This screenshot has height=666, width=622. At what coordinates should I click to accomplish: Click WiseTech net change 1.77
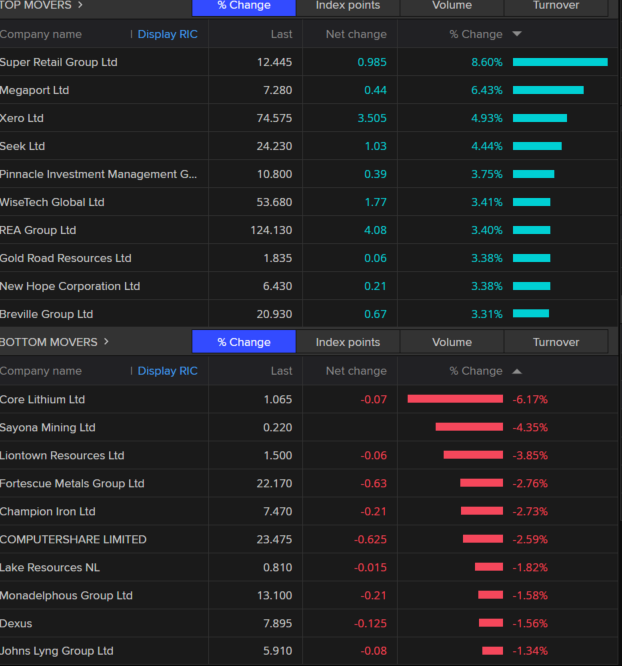(376, 202)
